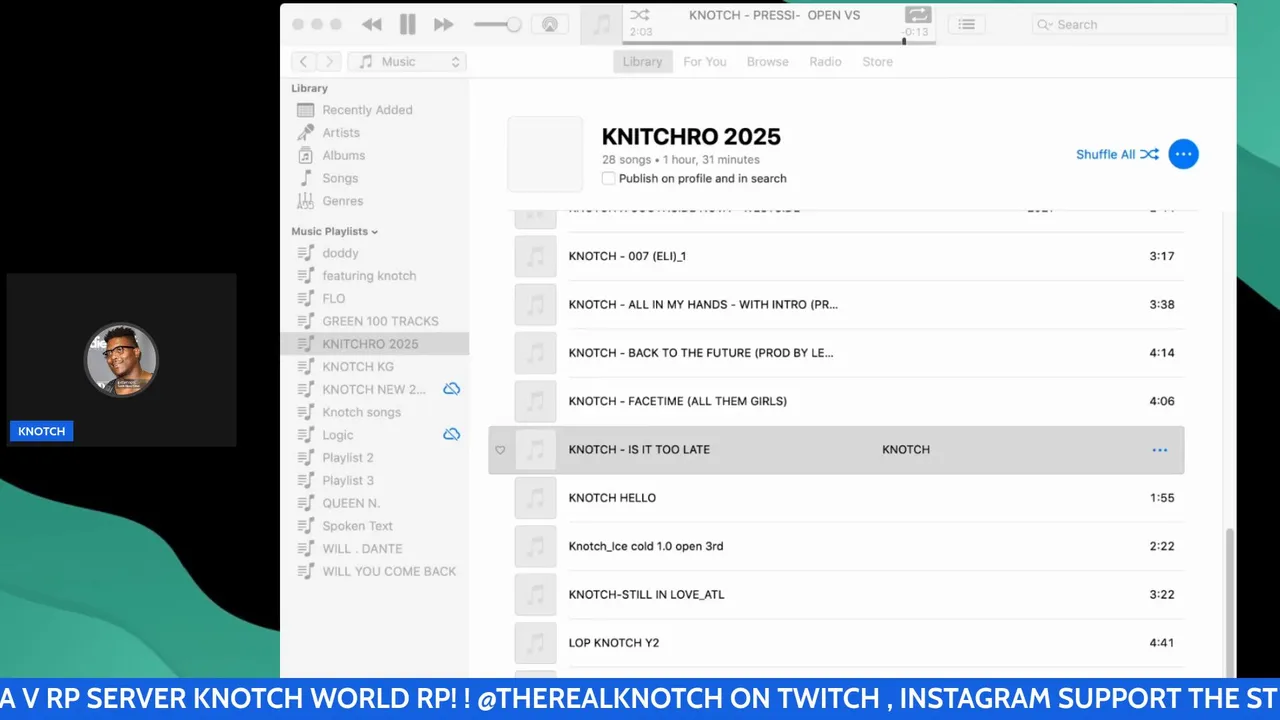Toggle the repeat button

(x=917, y=15)
